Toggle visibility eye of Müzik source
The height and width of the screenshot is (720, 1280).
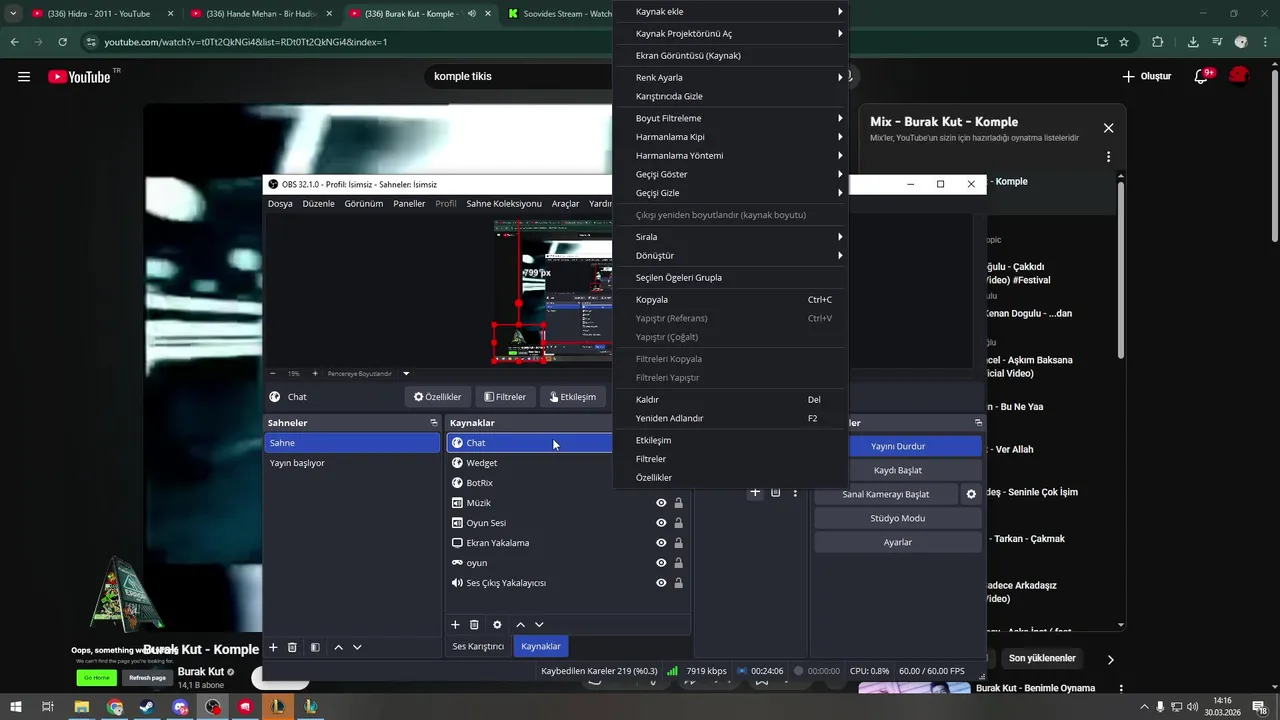click(x=661, y=503)
